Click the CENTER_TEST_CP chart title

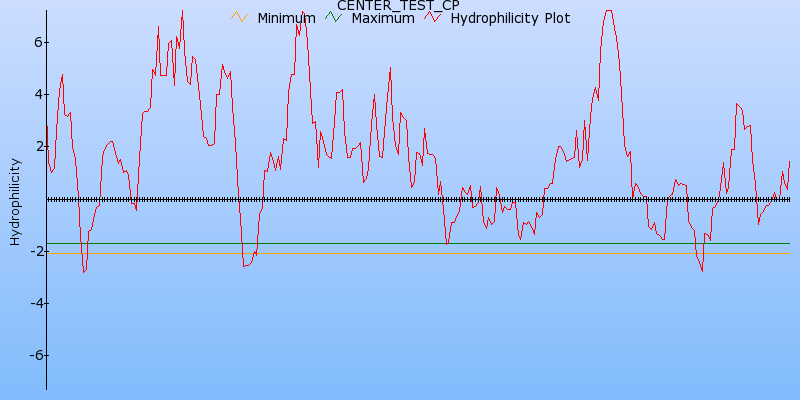[x=398, y=6]
